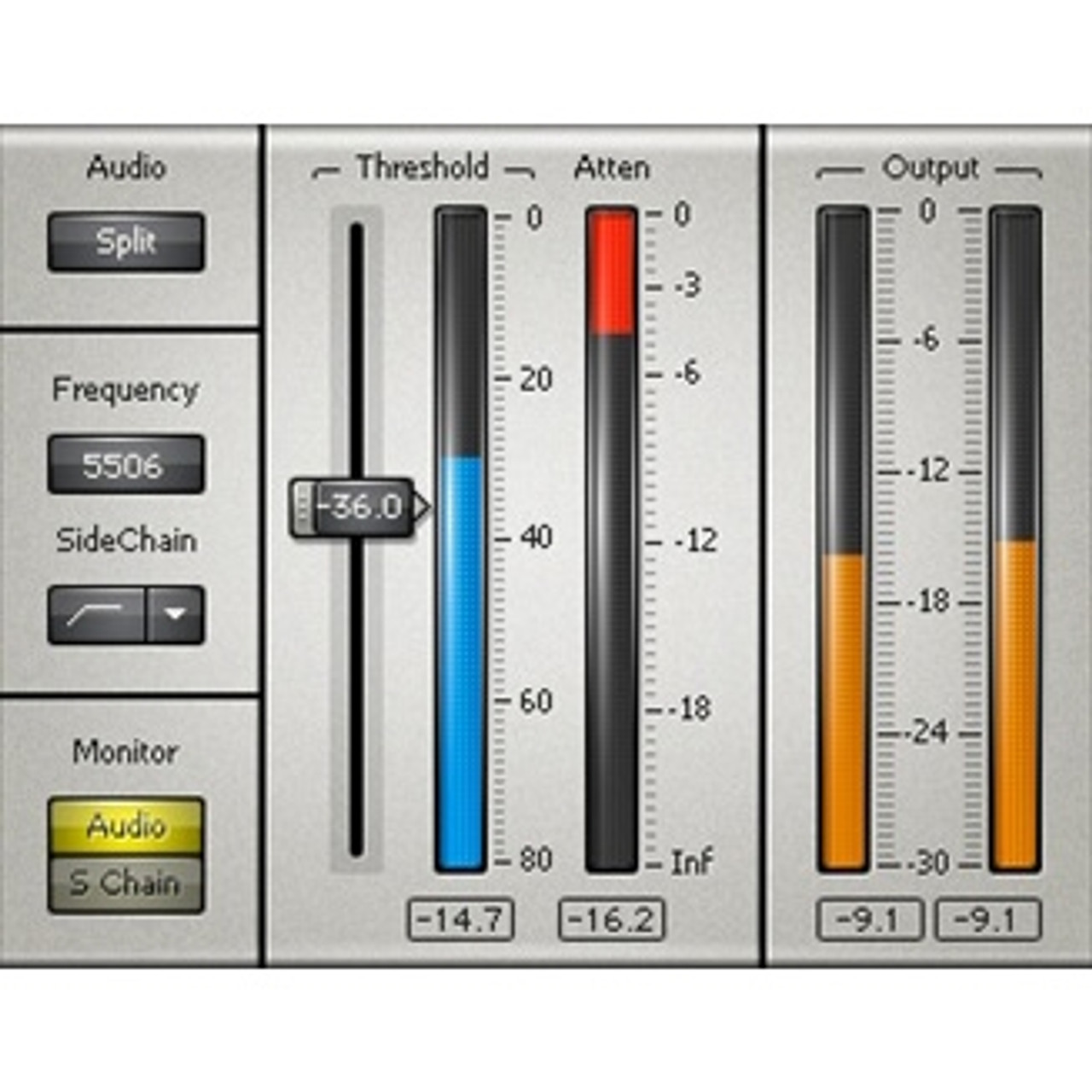Toggle the Audio Split mode button
The height and width of the screenshot is (1092, 1092).
[125, 242]
